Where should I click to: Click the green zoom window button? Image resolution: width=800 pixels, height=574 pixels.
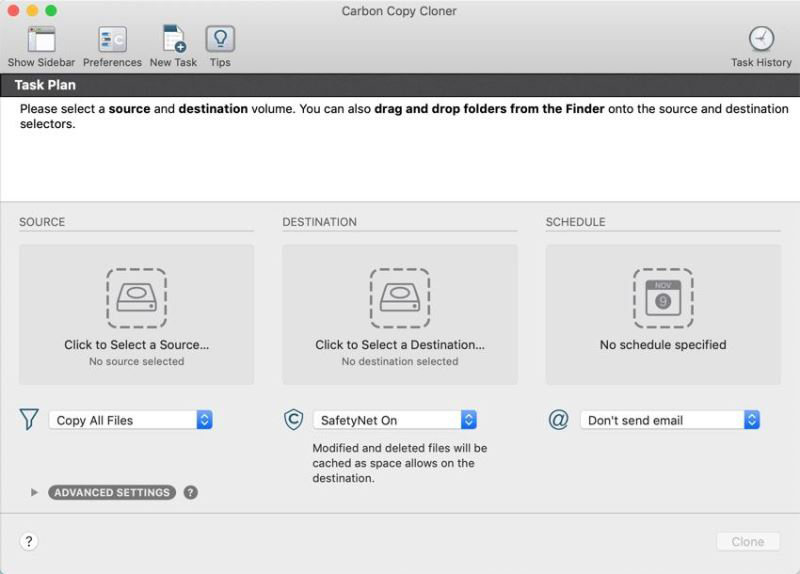51,10
